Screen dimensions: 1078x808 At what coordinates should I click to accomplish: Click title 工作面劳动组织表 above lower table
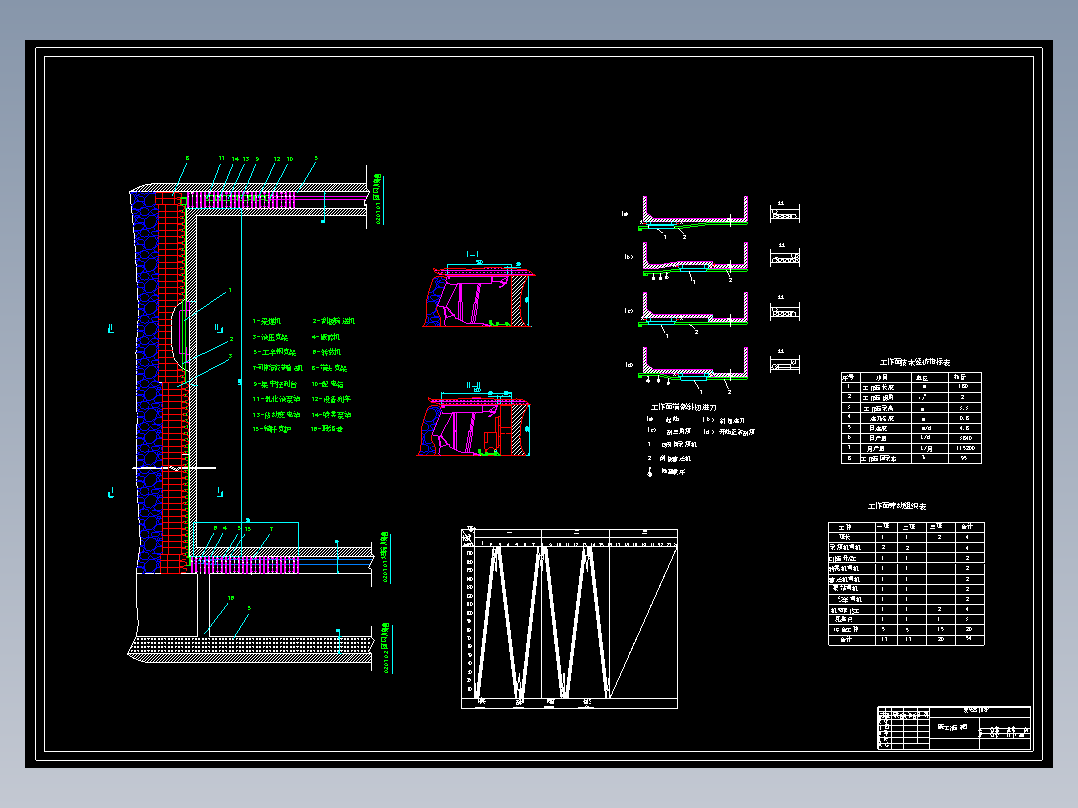coord(896,506)
